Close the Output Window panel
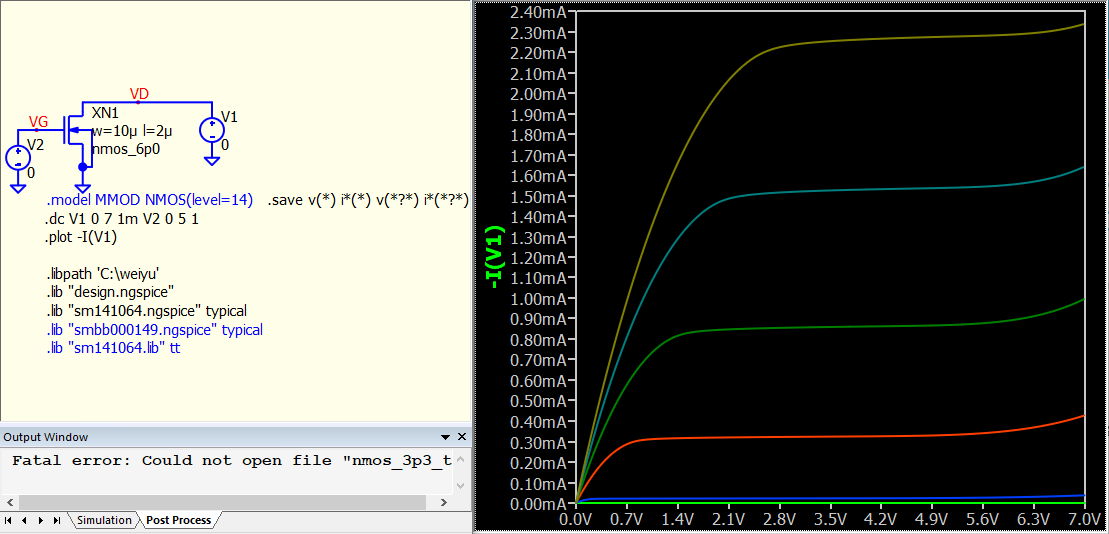This screenshot has width=1109, height=534. [461, 437]
